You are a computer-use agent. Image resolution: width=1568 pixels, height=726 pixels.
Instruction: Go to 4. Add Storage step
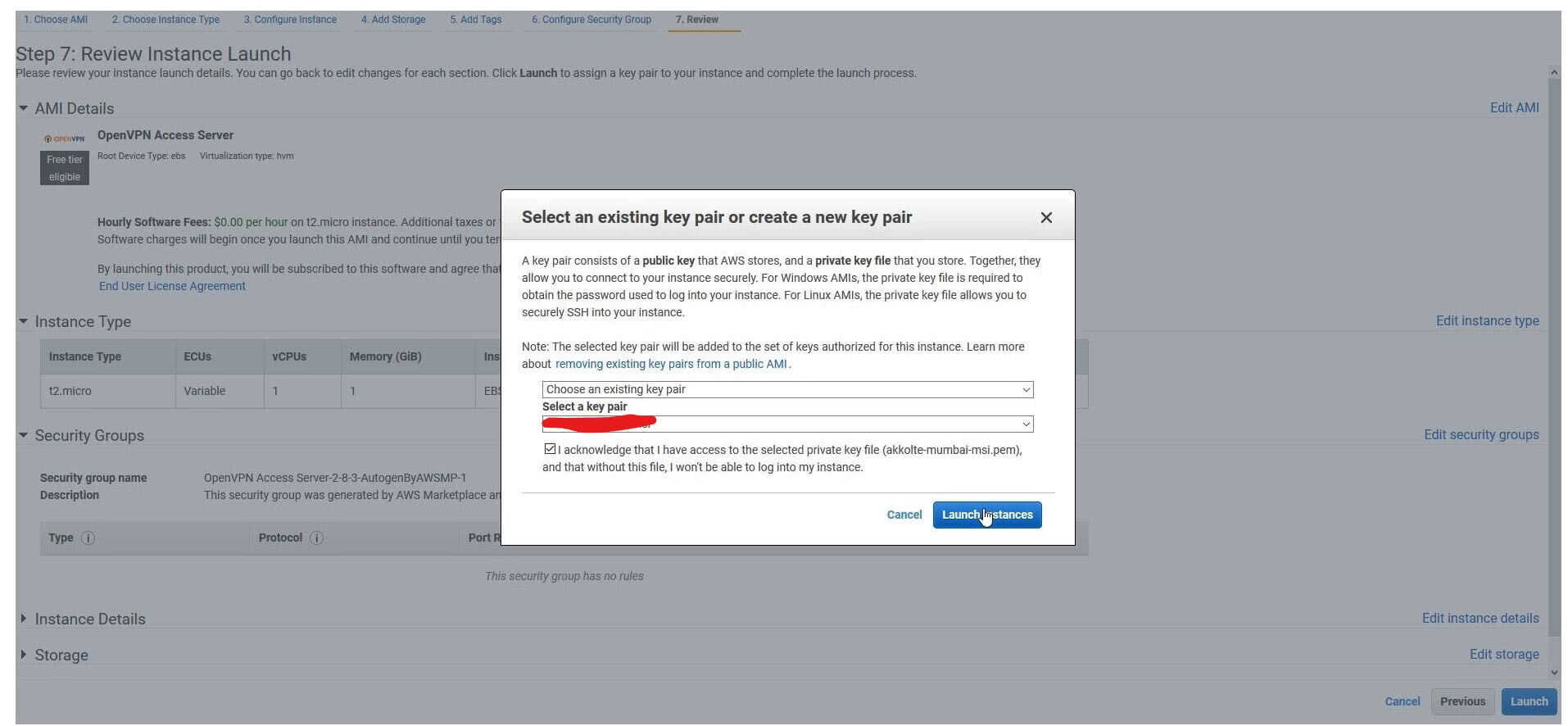[x=393, y=20]
